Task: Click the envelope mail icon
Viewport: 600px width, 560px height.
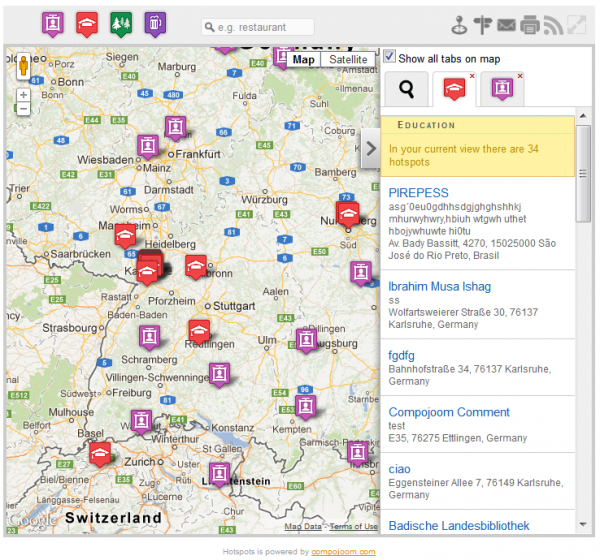Action: tap(507, 26)
